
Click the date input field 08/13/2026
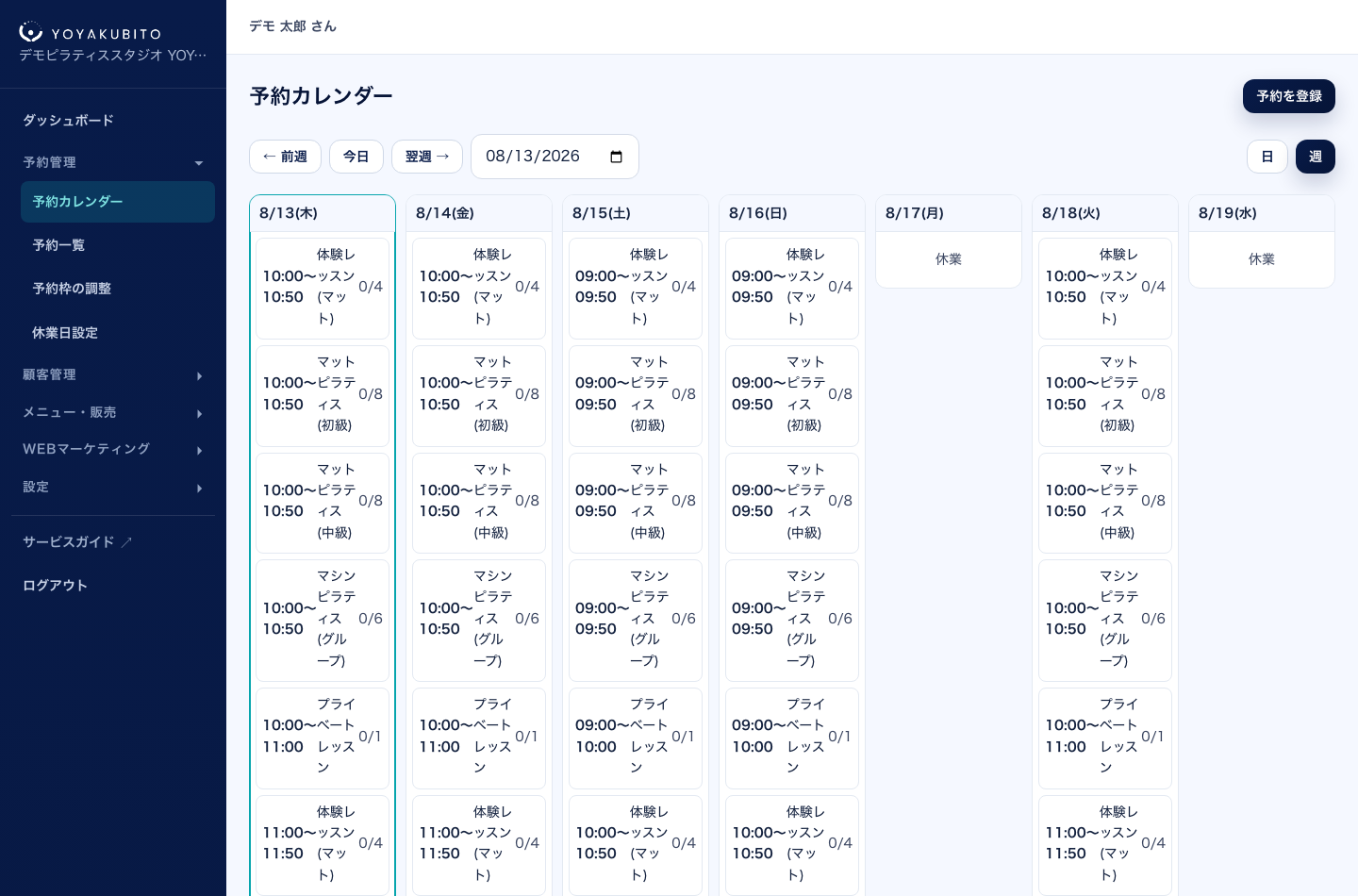click(555, 157)
